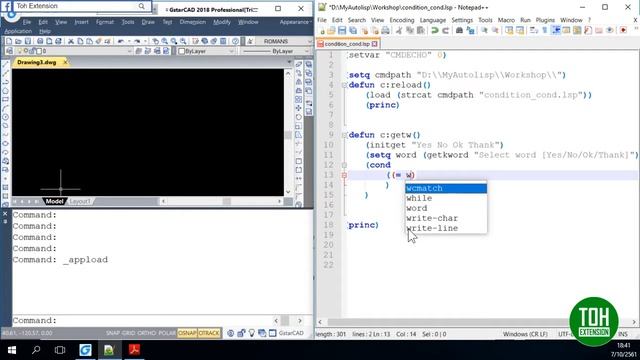
Task: Toggle ORTHO mode in GstarCAD status bar
Action: click(x=147, y=333)
